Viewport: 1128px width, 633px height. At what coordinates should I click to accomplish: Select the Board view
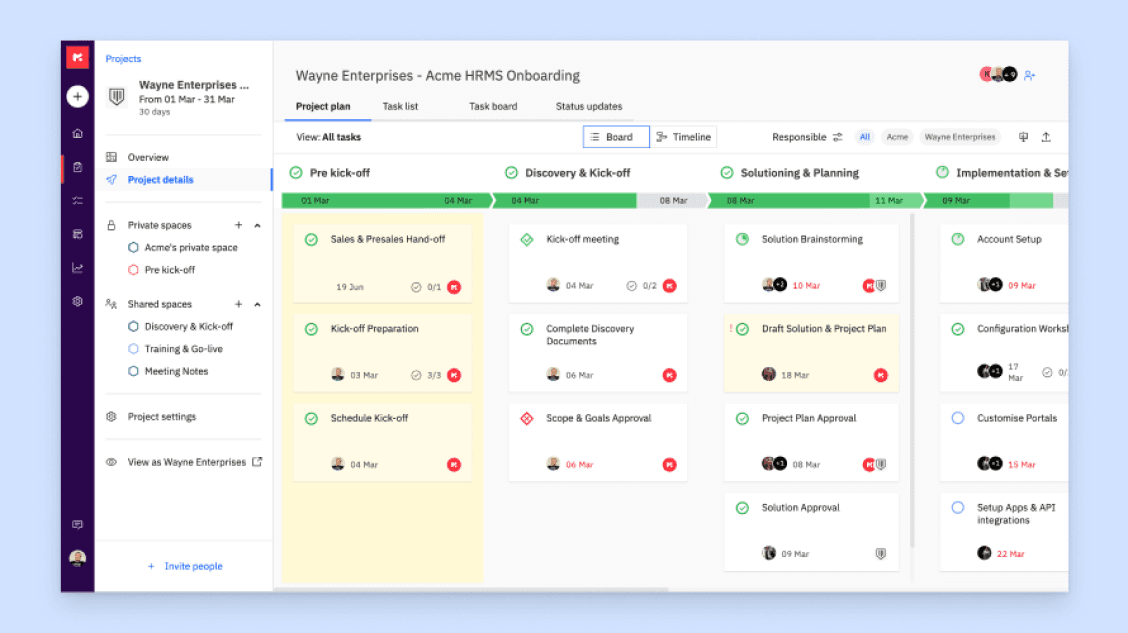[616, 137]
